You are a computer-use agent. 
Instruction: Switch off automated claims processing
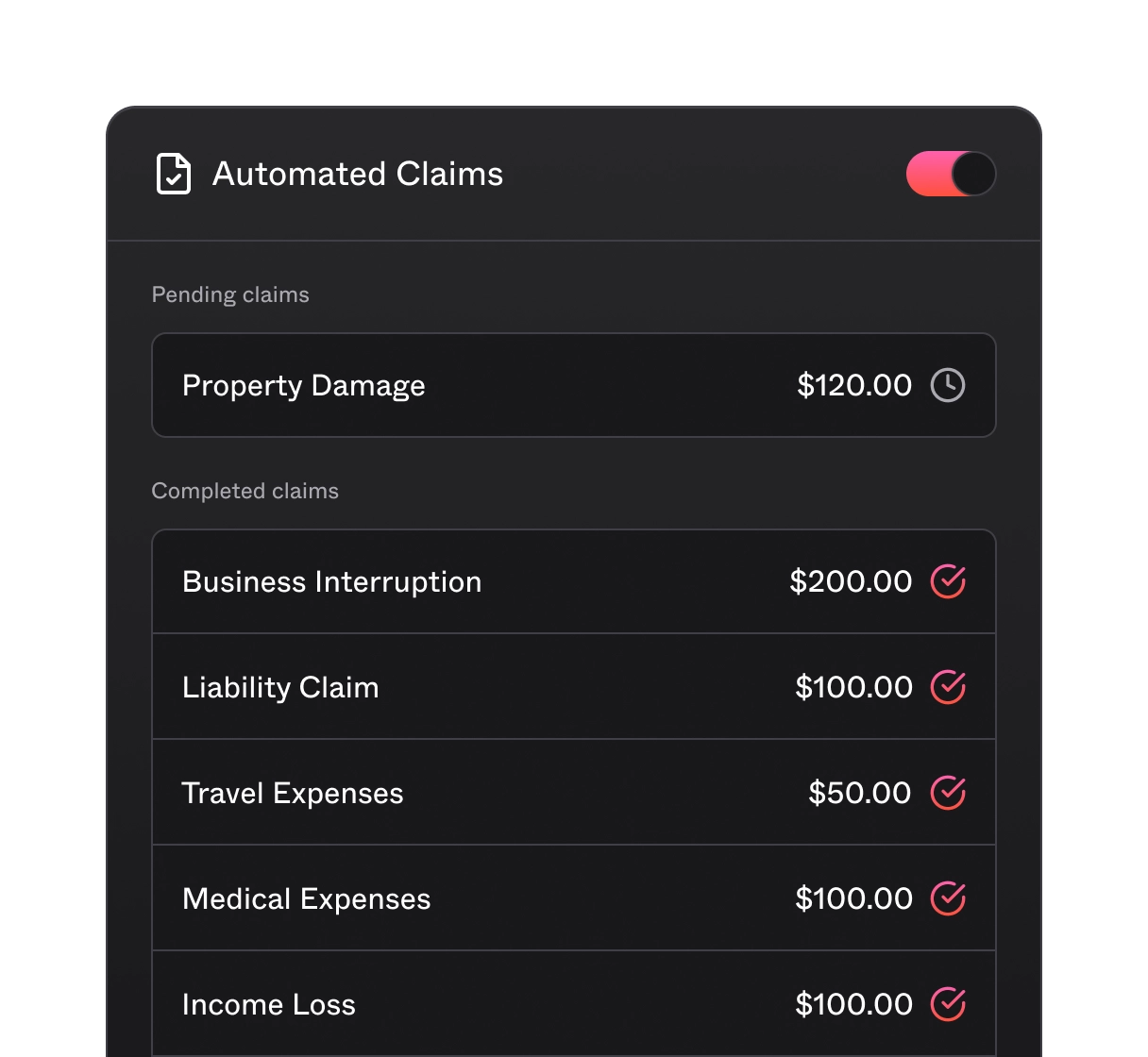[951, 174]
